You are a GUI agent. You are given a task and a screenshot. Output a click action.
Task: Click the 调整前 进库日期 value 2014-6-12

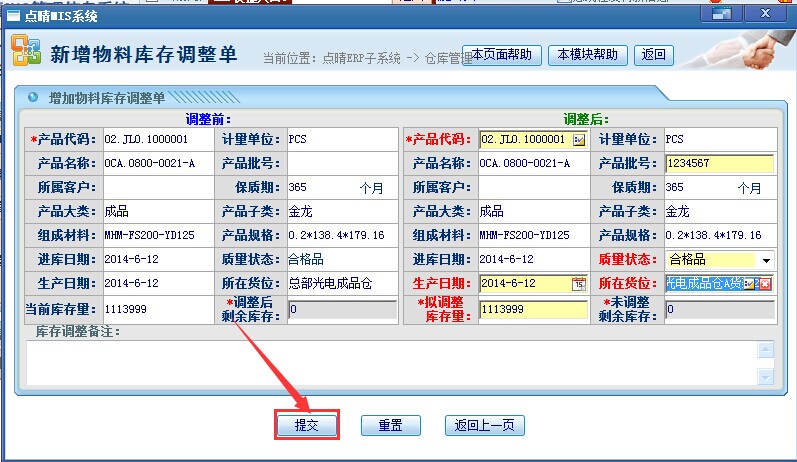[132, 259]
